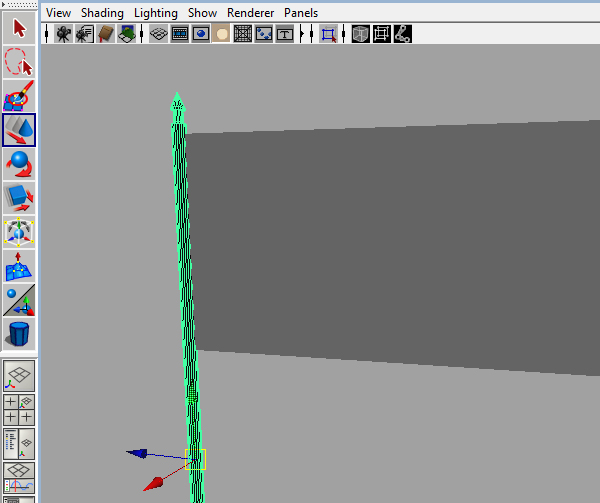Viewport: 600px width, 503px height.
Task: Toggle the Safe Action dotted-frame icon
Action: point(264,34)
